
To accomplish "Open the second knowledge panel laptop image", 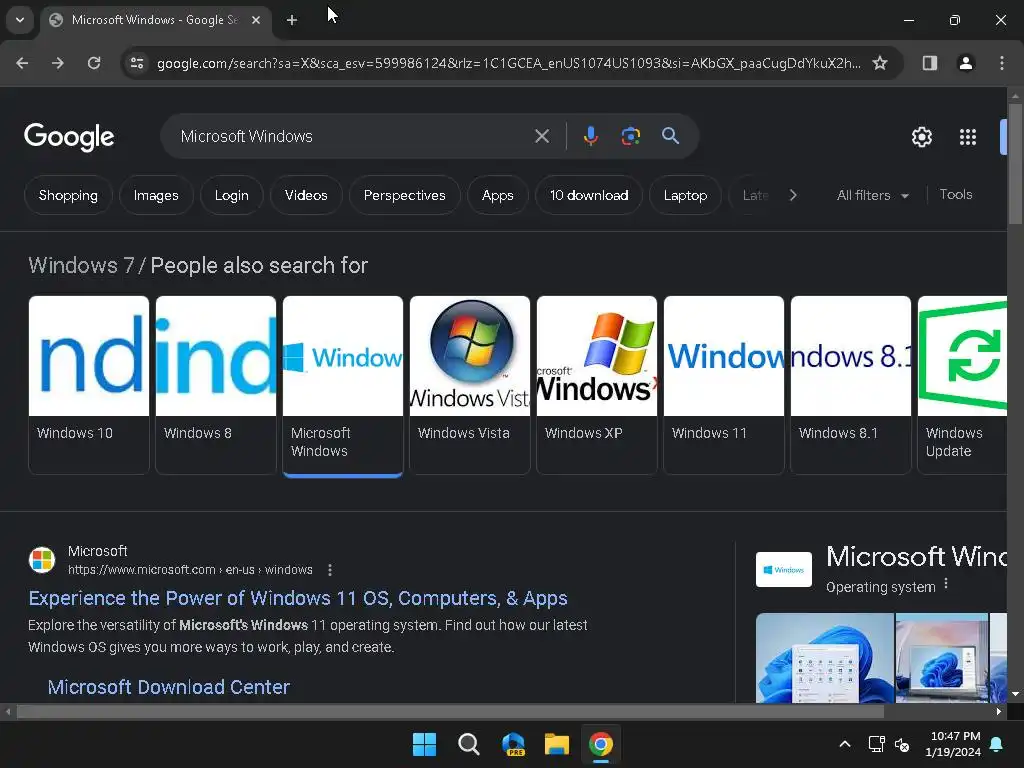I will (942, 658).
